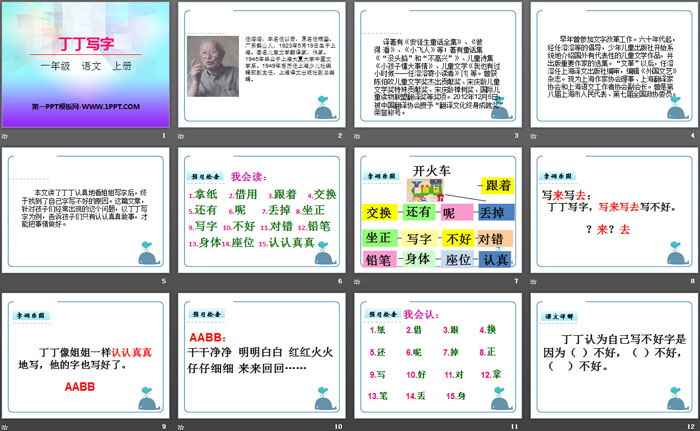Click the animation star icon under slide 4
Image resolution: width=700 pixels, height=431 pixels.
pos(533,136)
